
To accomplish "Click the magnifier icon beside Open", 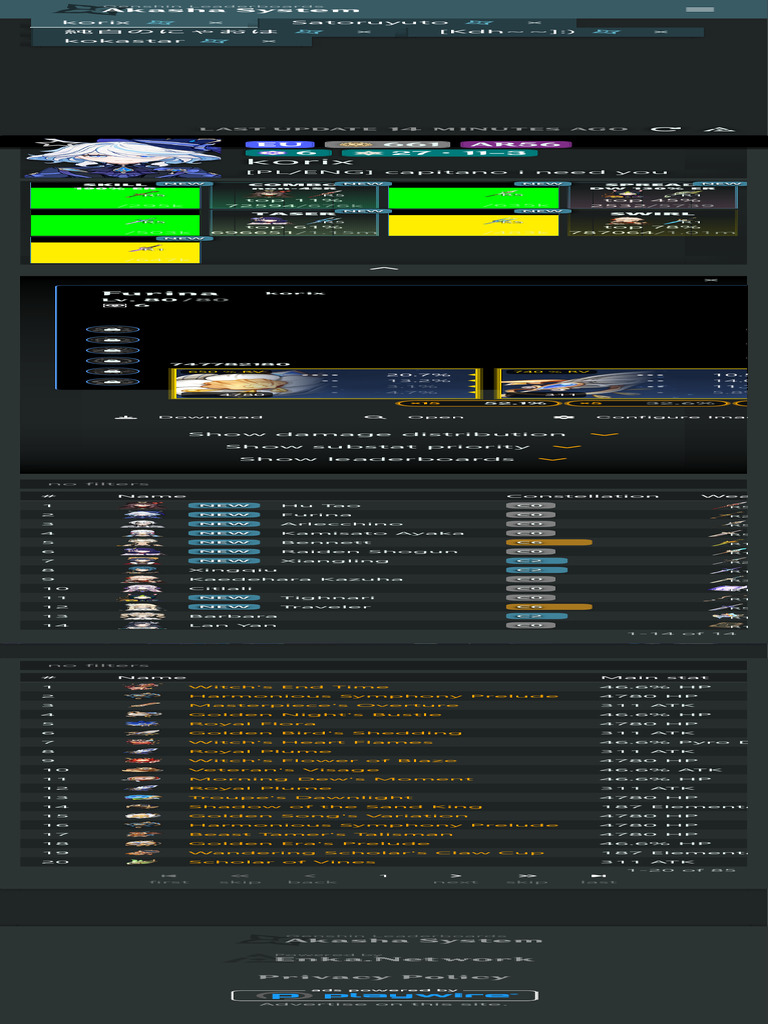I will point(375,417).
